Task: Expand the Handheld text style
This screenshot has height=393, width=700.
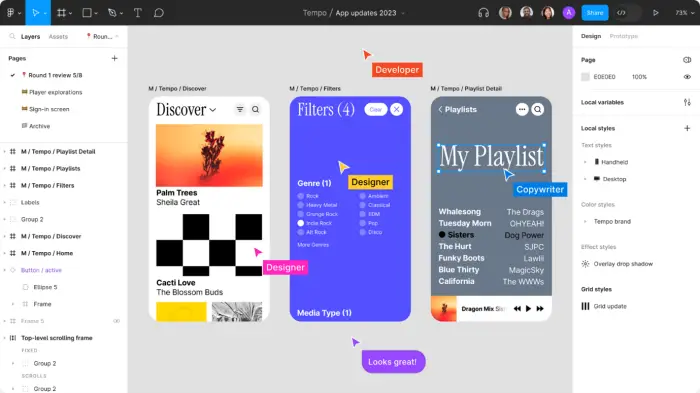Action: click(585, 162)
